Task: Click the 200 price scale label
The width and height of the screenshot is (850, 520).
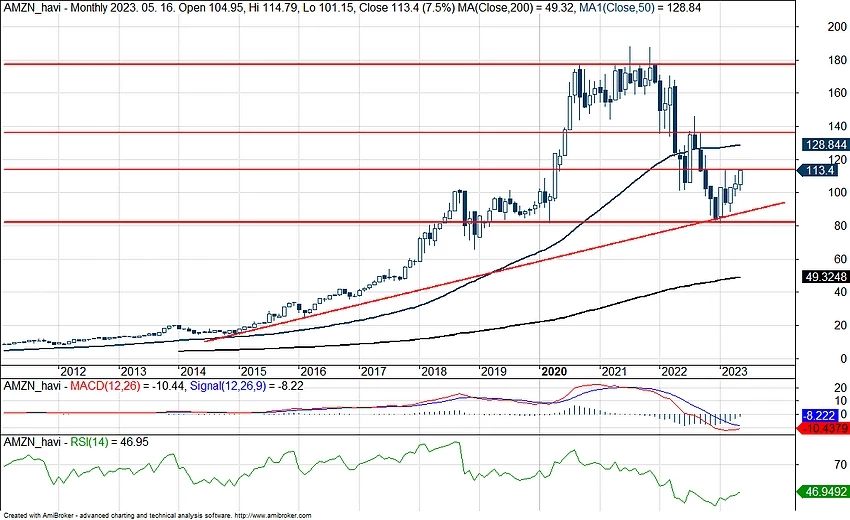Action: 837,27
